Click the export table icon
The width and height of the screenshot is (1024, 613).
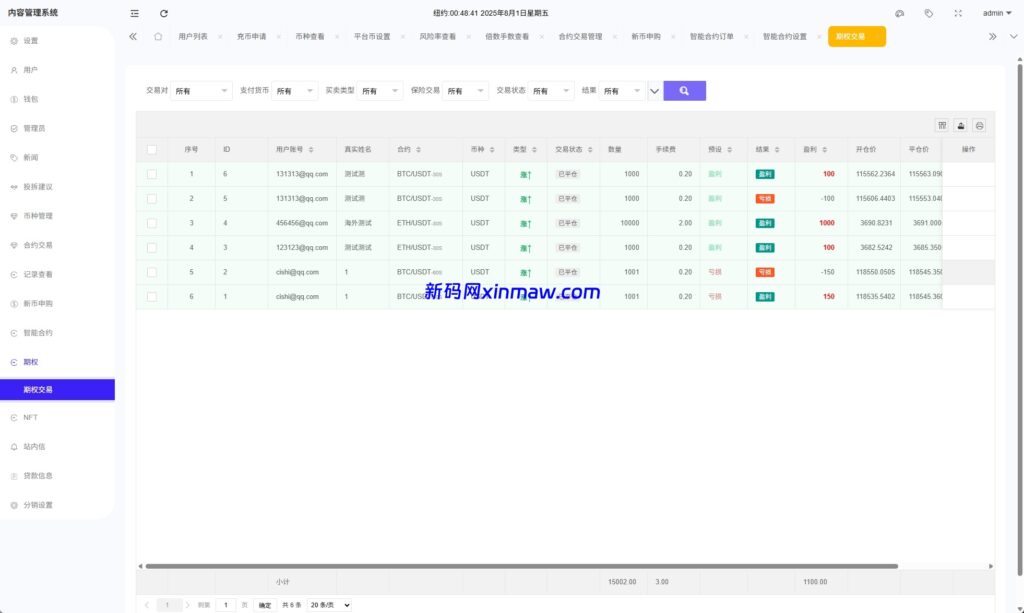tap(960, 125)
